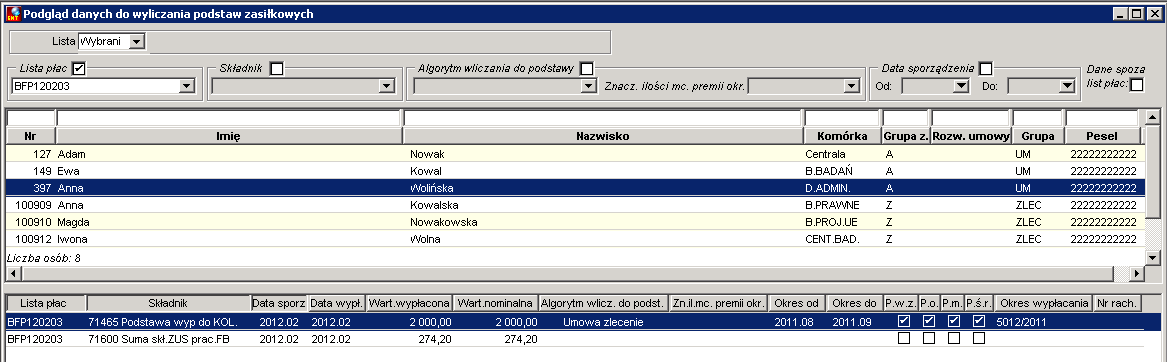Viewport: 1167px width, 362px height.
Task: Sort by the Rozw. umowy column header
Action: click(971, 136)
